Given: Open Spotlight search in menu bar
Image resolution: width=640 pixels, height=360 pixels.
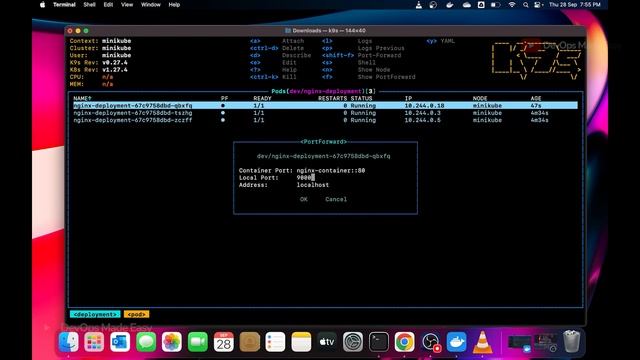Looking at the screenshot, I should [526, 5].
